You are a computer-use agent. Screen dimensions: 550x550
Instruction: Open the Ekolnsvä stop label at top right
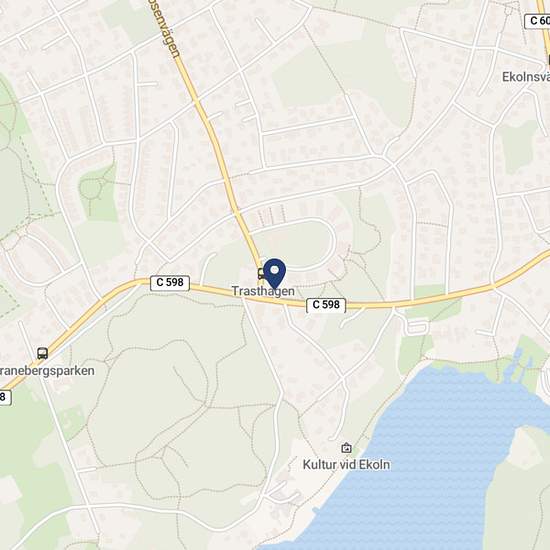526,77
